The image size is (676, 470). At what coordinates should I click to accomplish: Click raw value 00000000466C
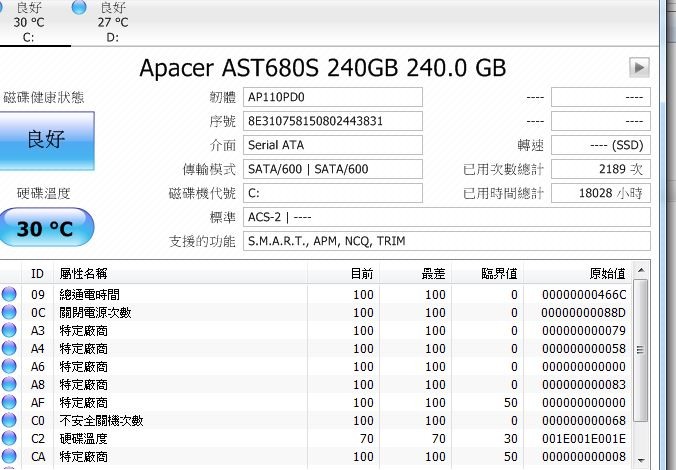(584, 295)
